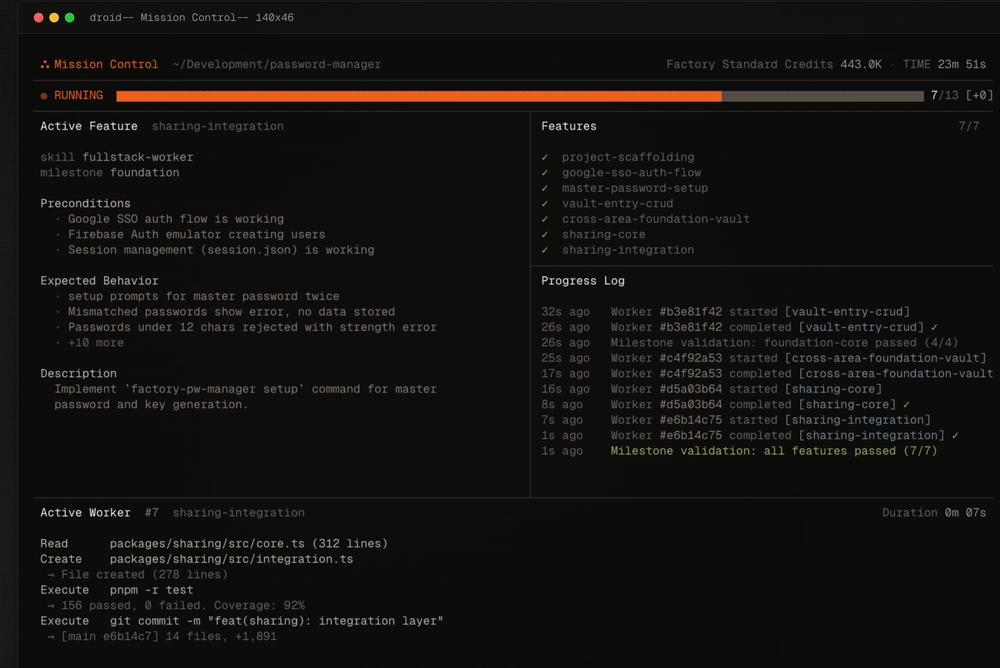The width and height of the screenshot is (1000, 668).
Task: Click the yellow minimize window button
Action: coord(54,18)
